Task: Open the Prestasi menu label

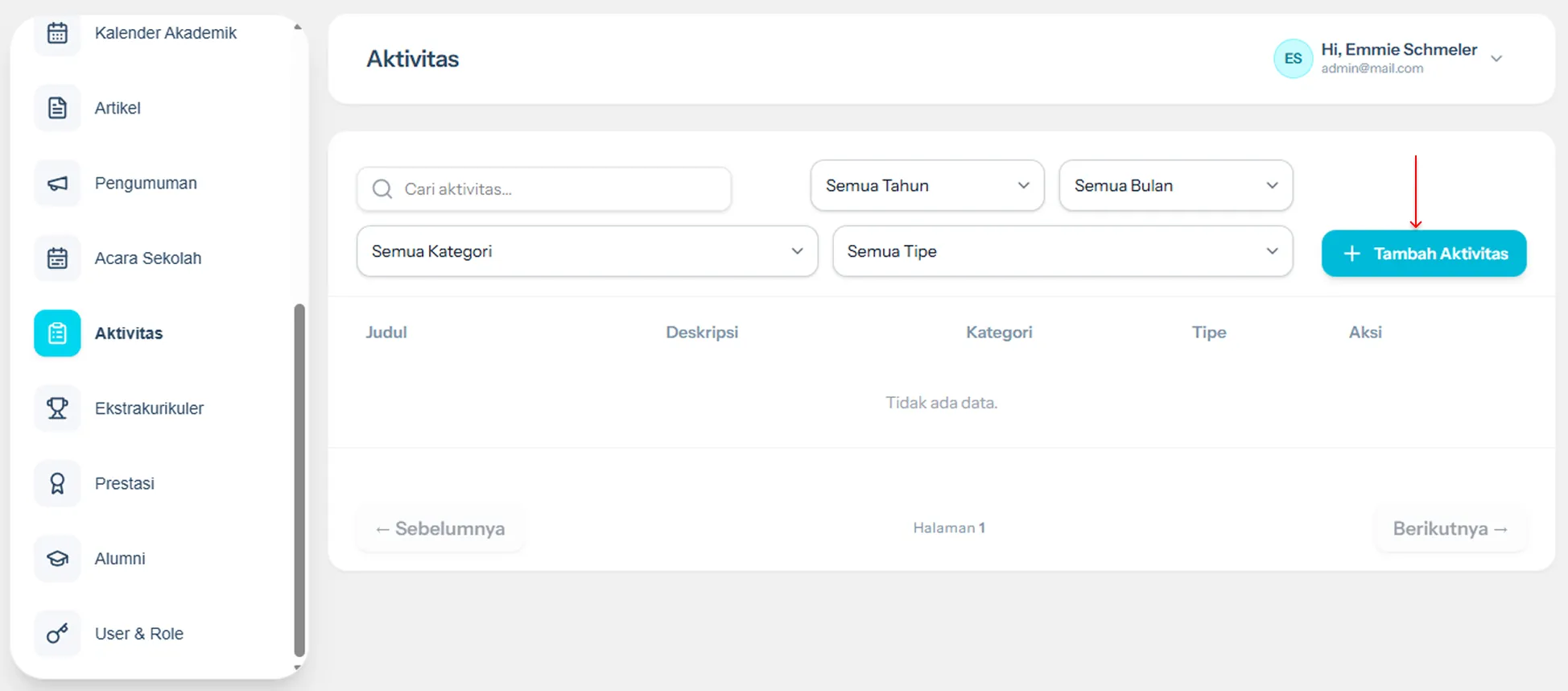Action: point(125,483)
